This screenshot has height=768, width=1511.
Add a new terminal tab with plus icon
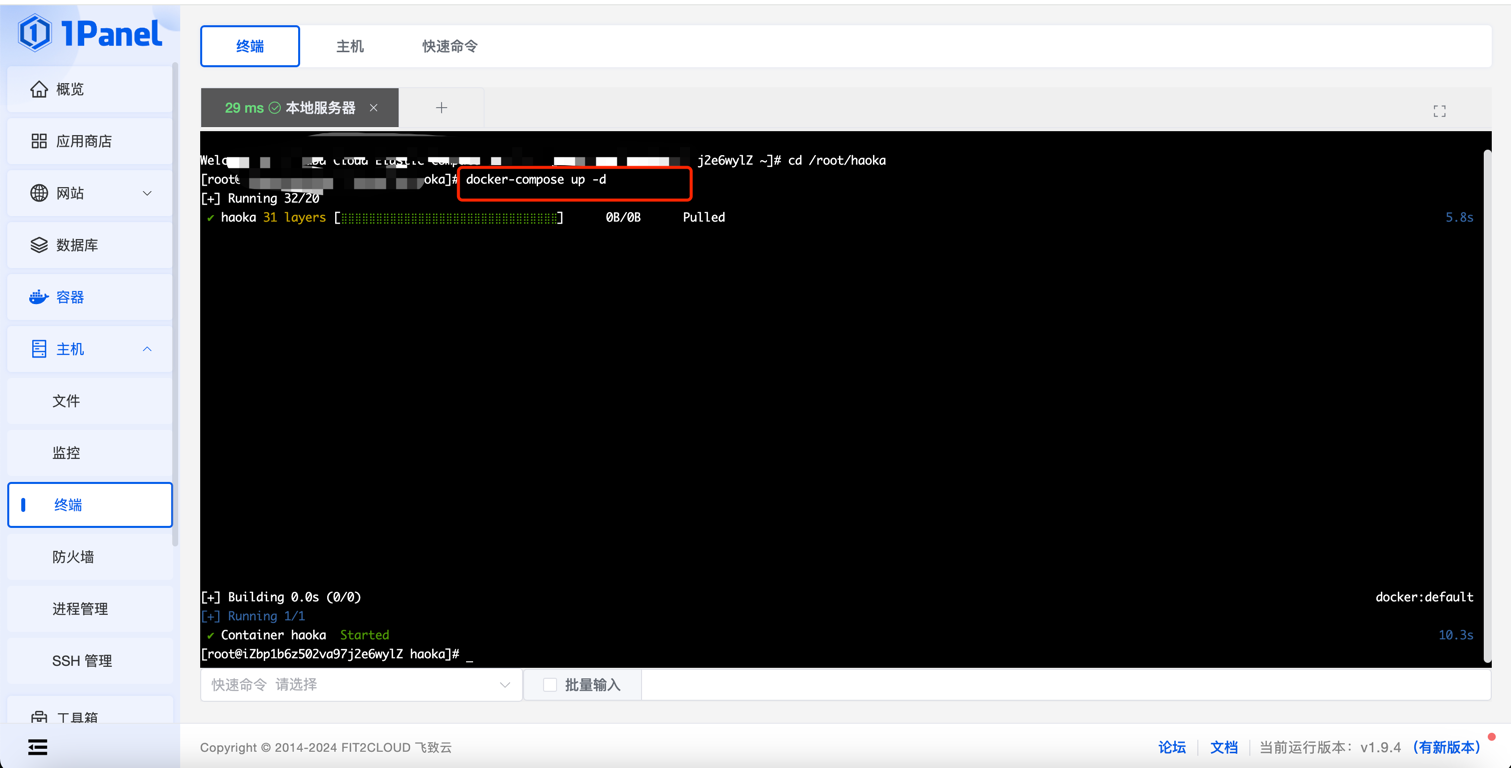point(441,108)
